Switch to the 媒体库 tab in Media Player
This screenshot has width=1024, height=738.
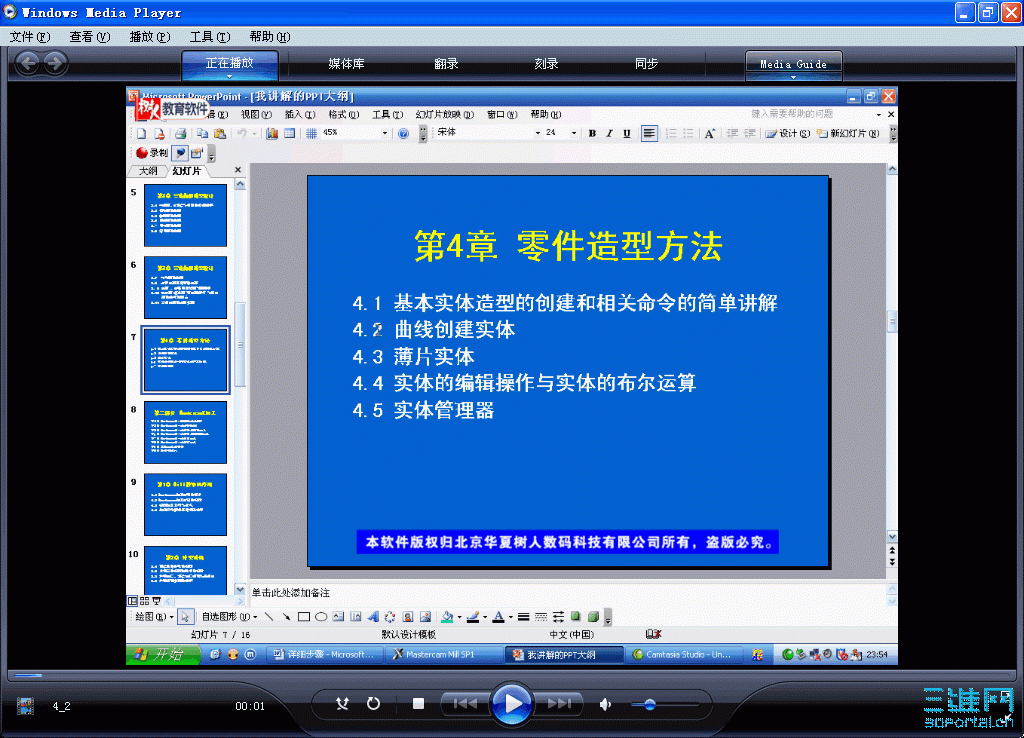(346, 62)
